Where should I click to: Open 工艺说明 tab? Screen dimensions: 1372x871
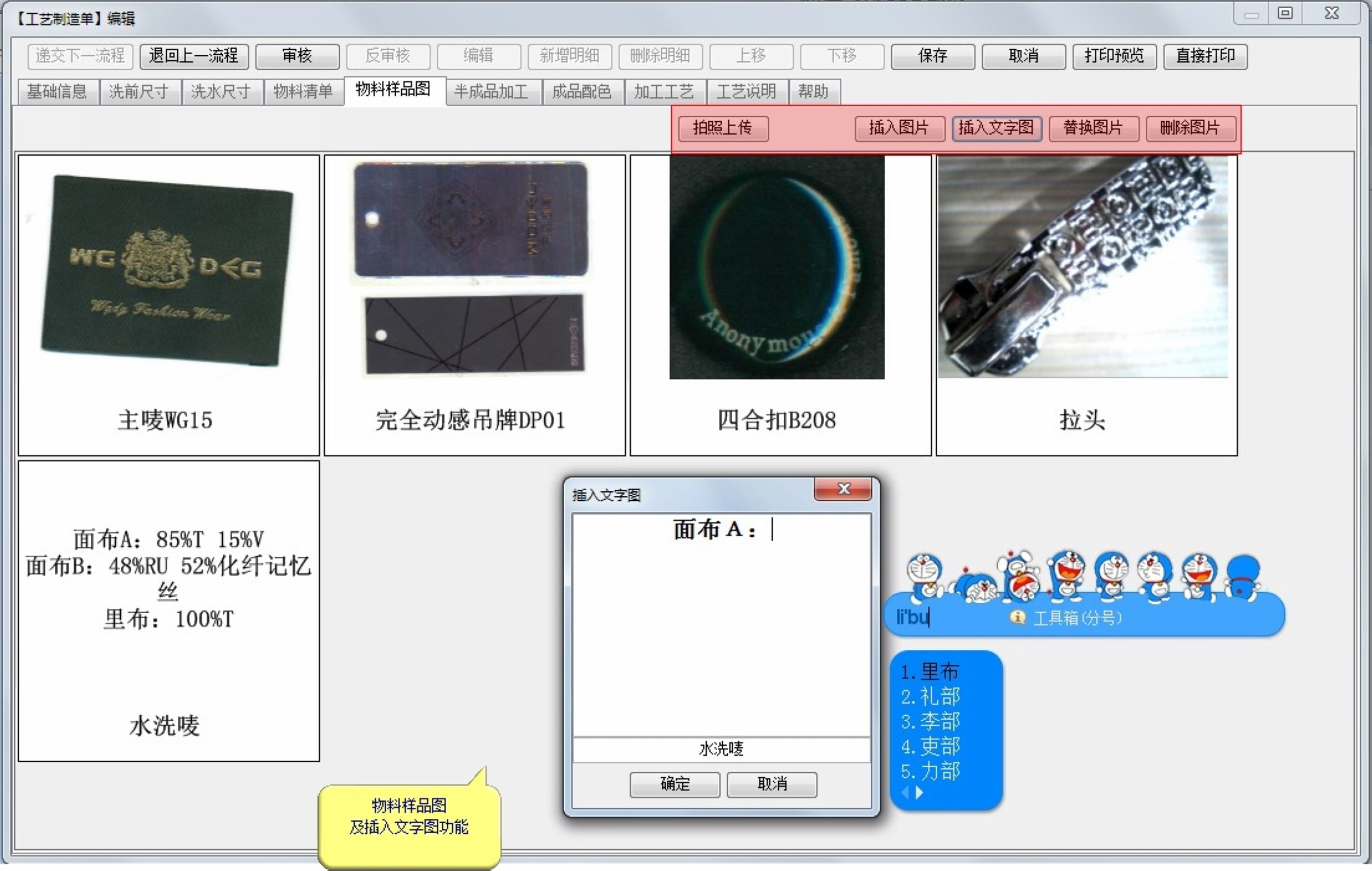[746, 92]
